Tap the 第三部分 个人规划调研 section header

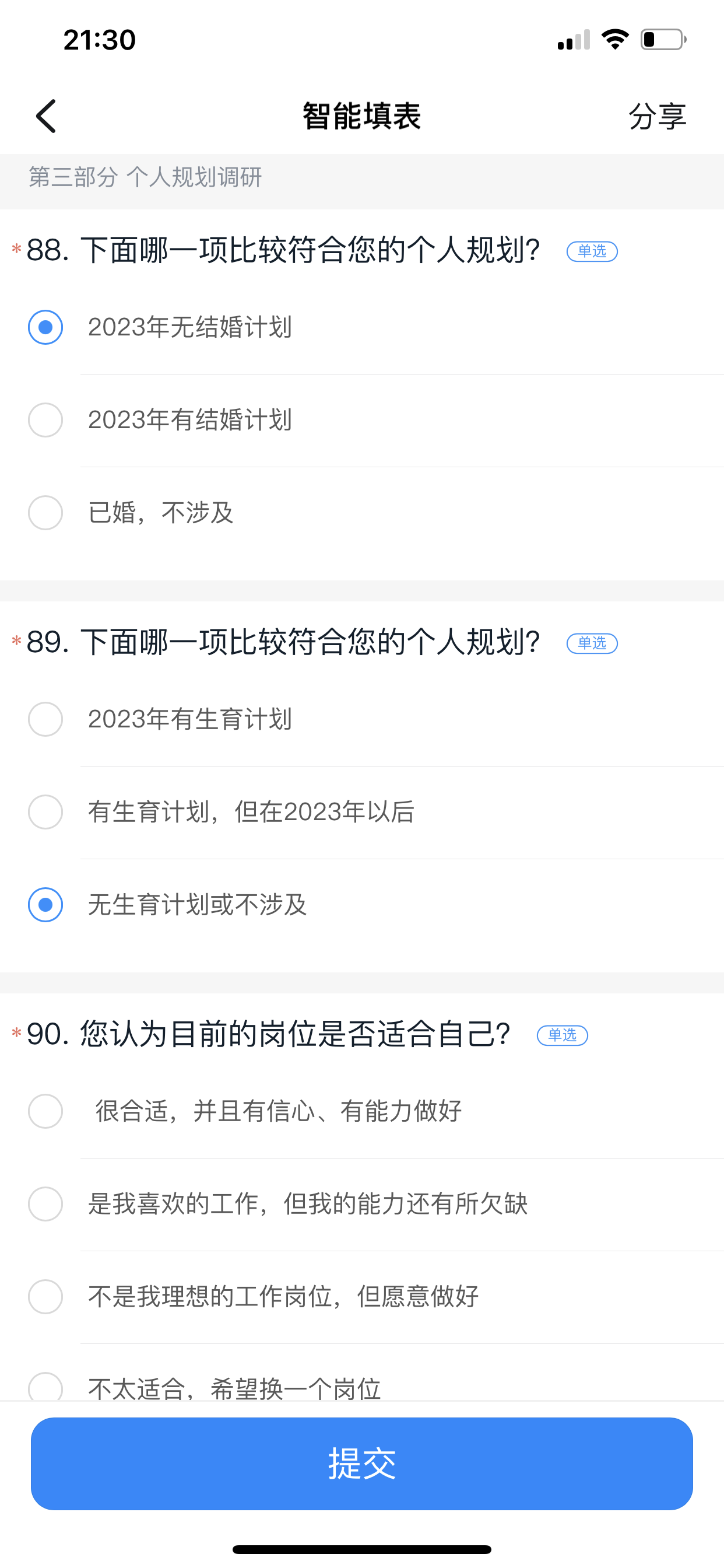pos(145,177)
